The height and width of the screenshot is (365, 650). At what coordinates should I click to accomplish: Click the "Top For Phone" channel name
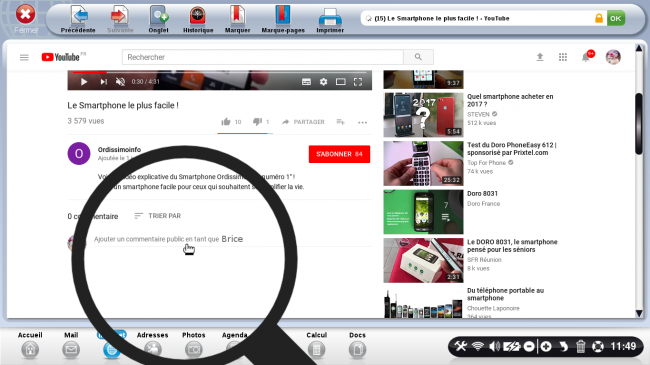coord(487,163)
